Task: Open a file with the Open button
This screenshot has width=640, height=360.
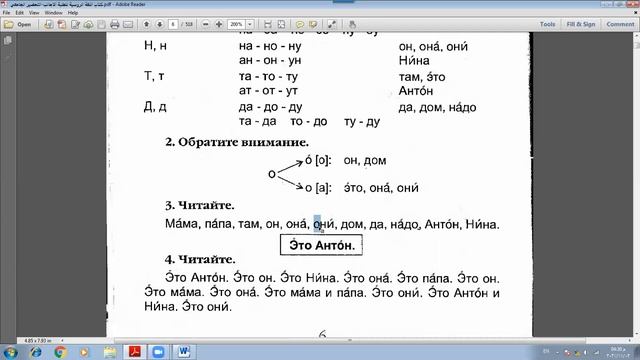Action: click(18, 24)
